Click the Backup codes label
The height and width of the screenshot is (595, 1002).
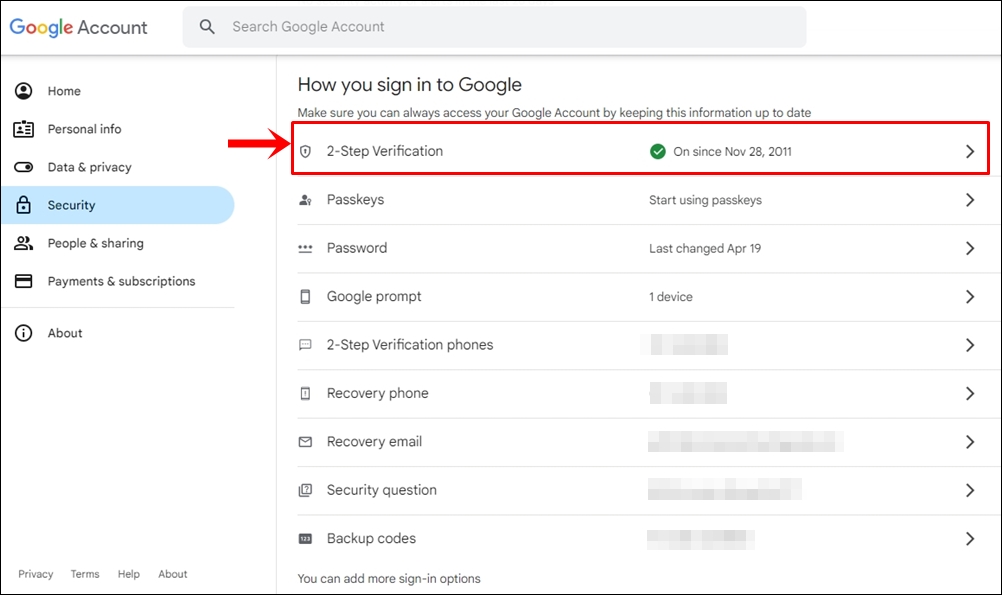(371, 539)
